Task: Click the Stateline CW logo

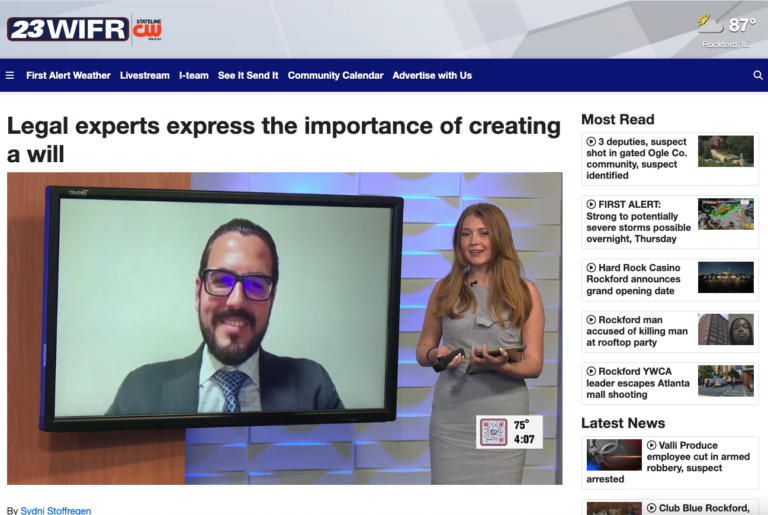Action: (147, 28)
